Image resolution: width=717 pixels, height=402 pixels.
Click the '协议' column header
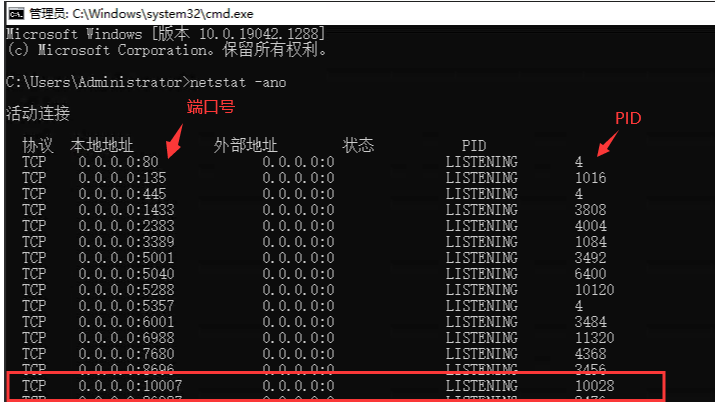pyautogui.click(x=38, y=145)
